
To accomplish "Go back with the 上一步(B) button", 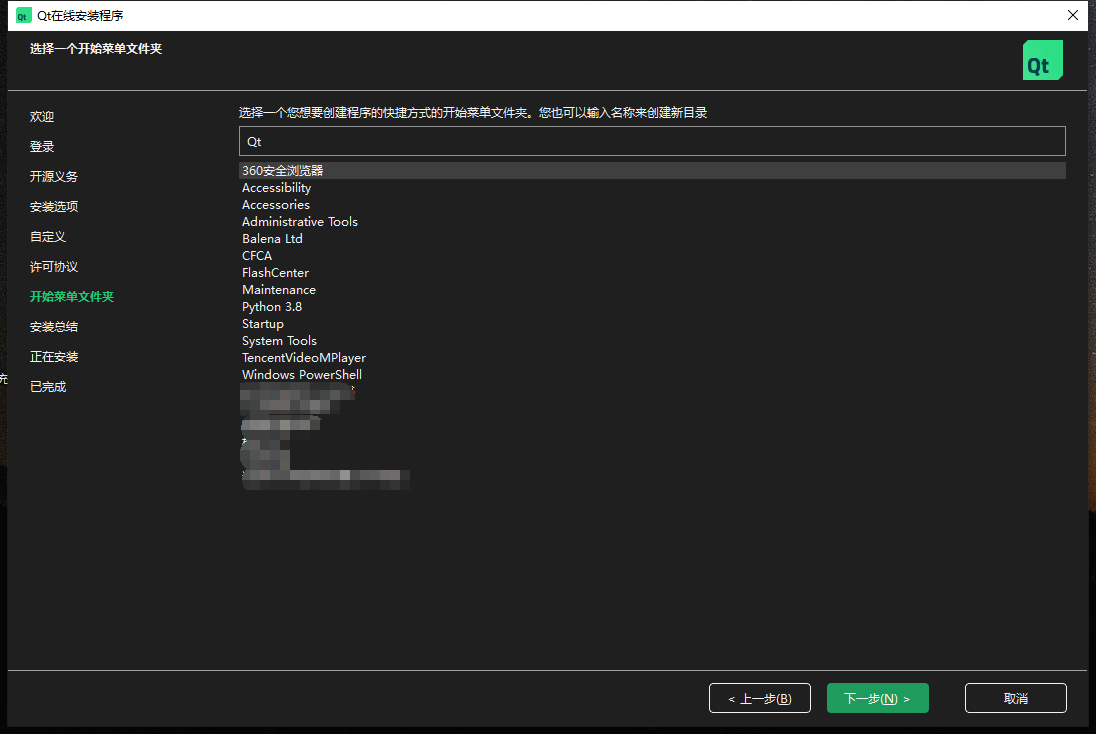I will [x=760, y=698].
